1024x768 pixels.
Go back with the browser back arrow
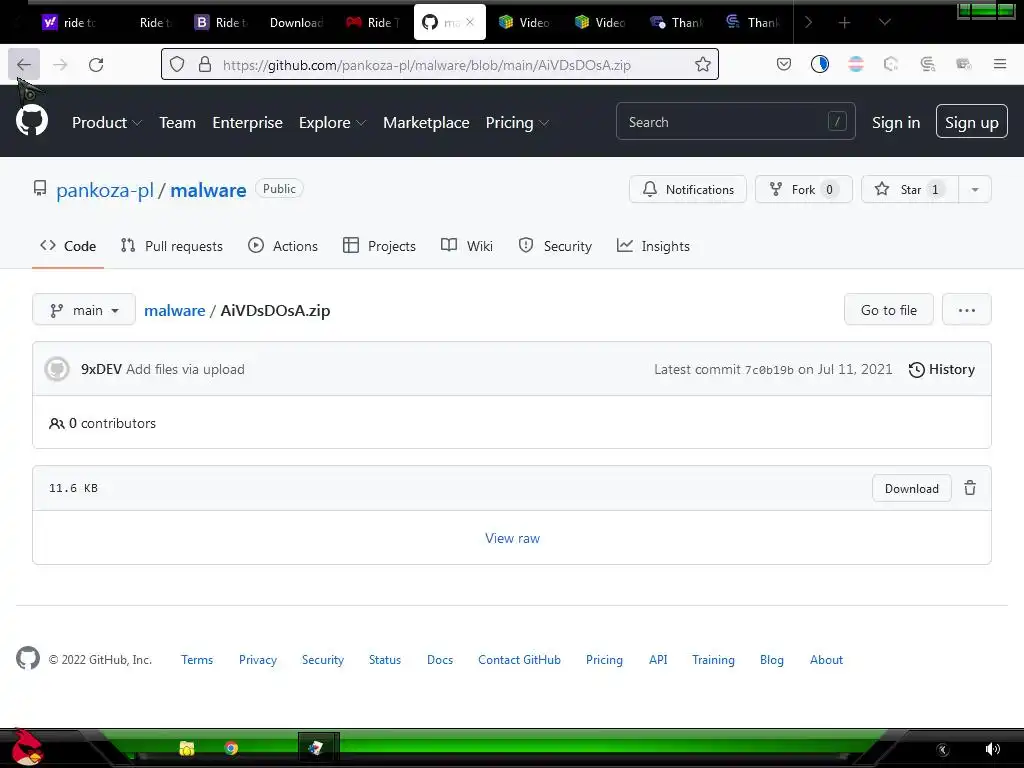click(x=24, y=64)
